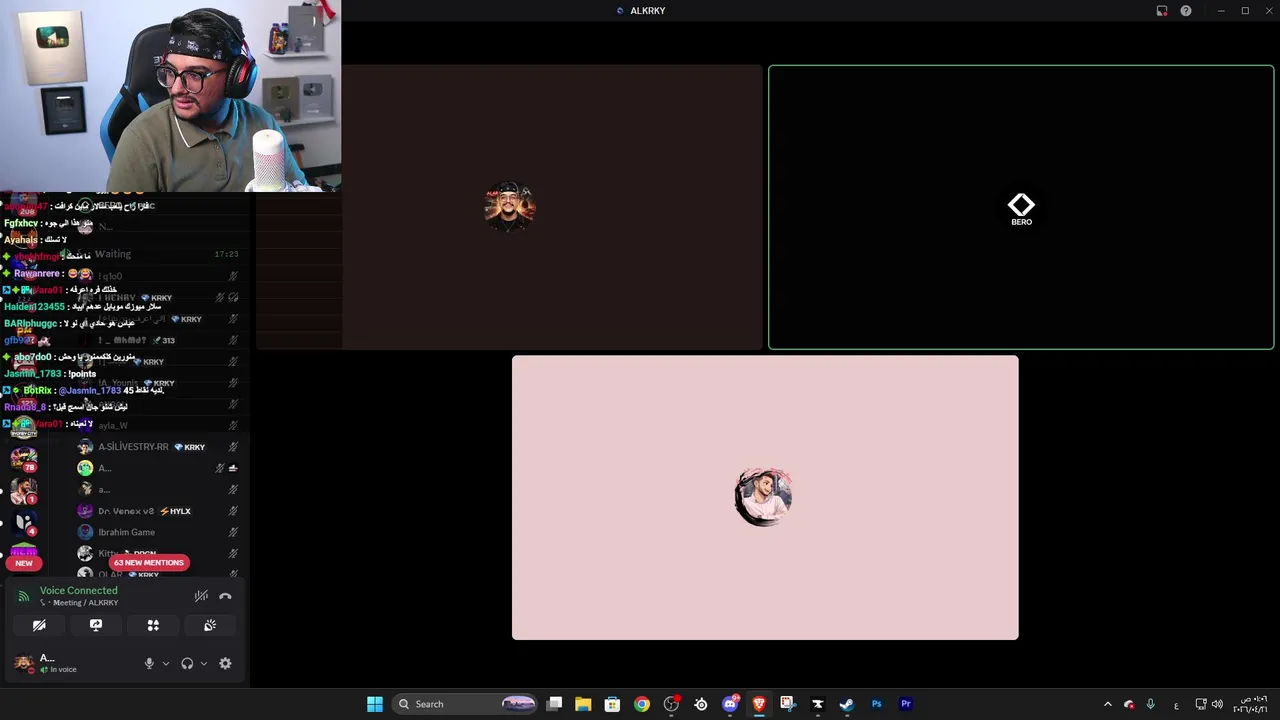Mute the microphone
This screenshot has width=1280, height=720.
coord(149,663)
